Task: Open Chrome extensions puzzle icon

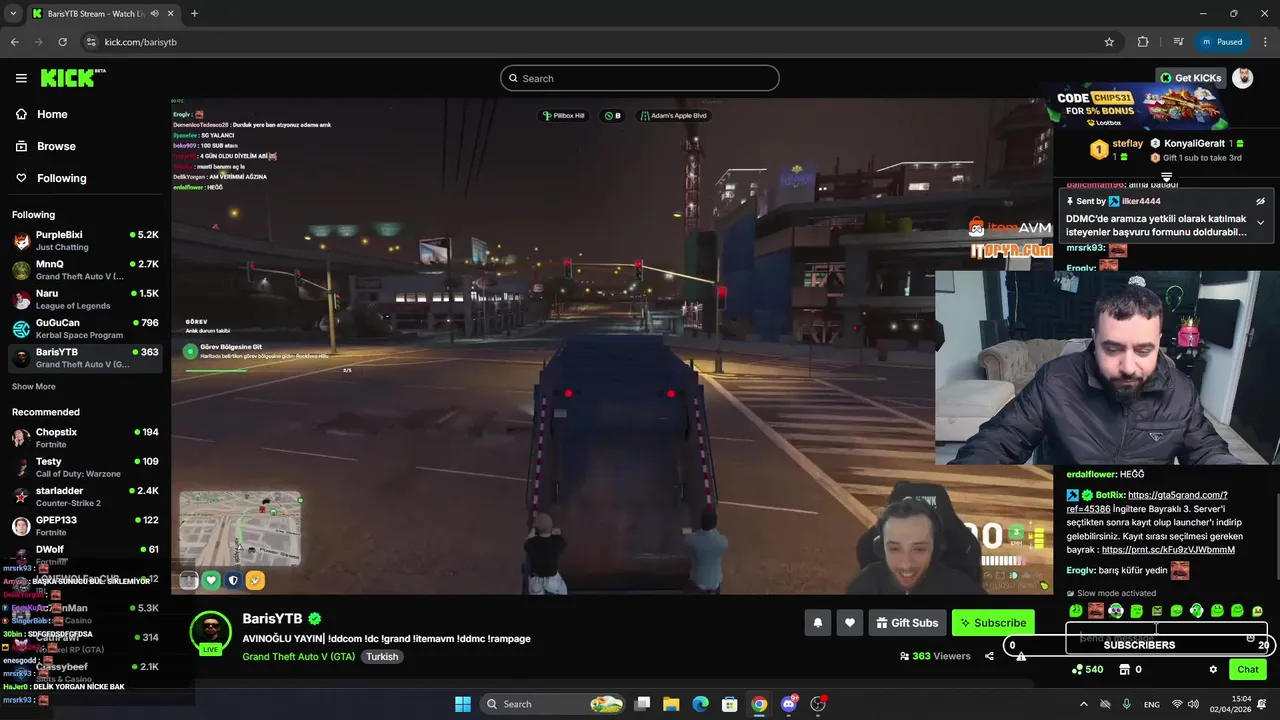Action: tap(1143, 42)
